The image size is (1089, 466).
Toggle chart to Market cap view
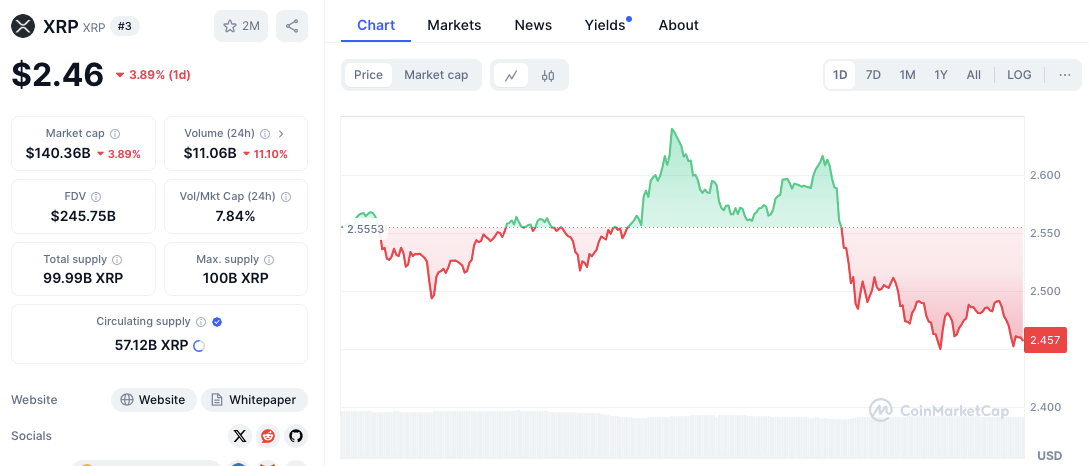click(436, 75)
